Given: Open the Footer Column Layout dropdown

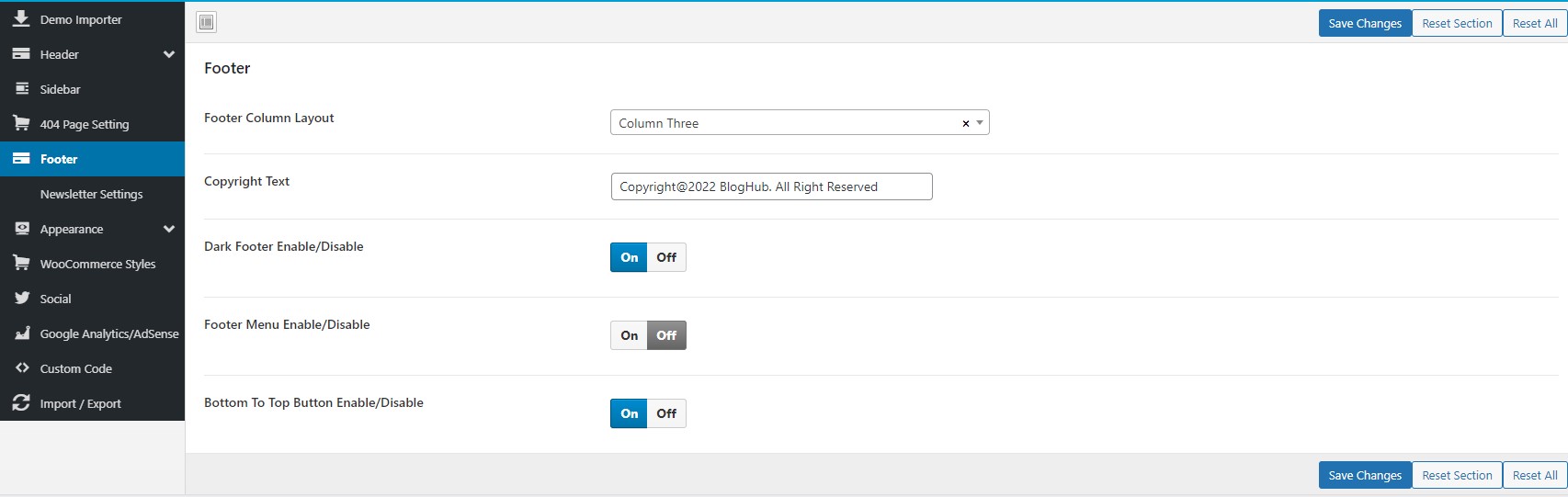Looking at the screenshot, I should 800,123.
